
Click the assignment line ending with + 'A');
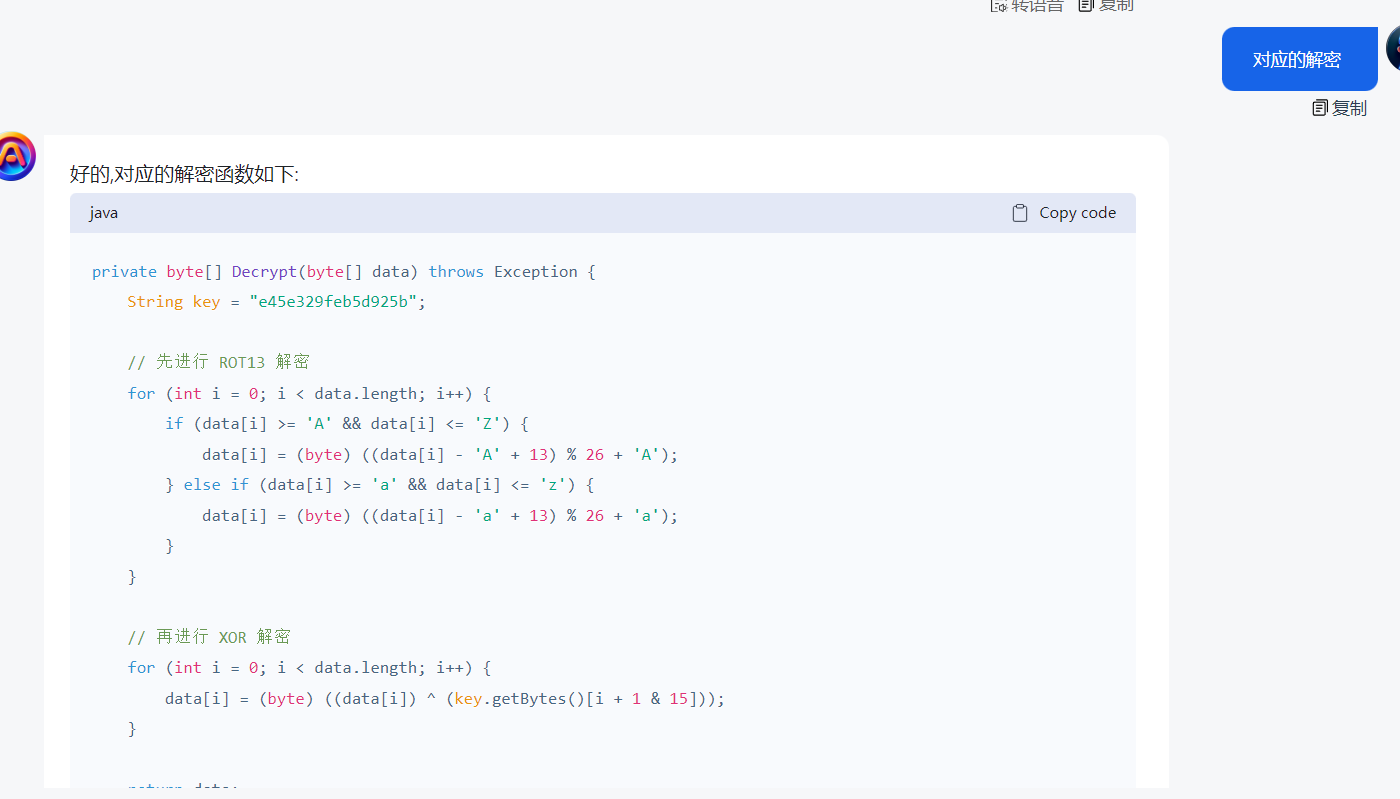coord(440,455)
